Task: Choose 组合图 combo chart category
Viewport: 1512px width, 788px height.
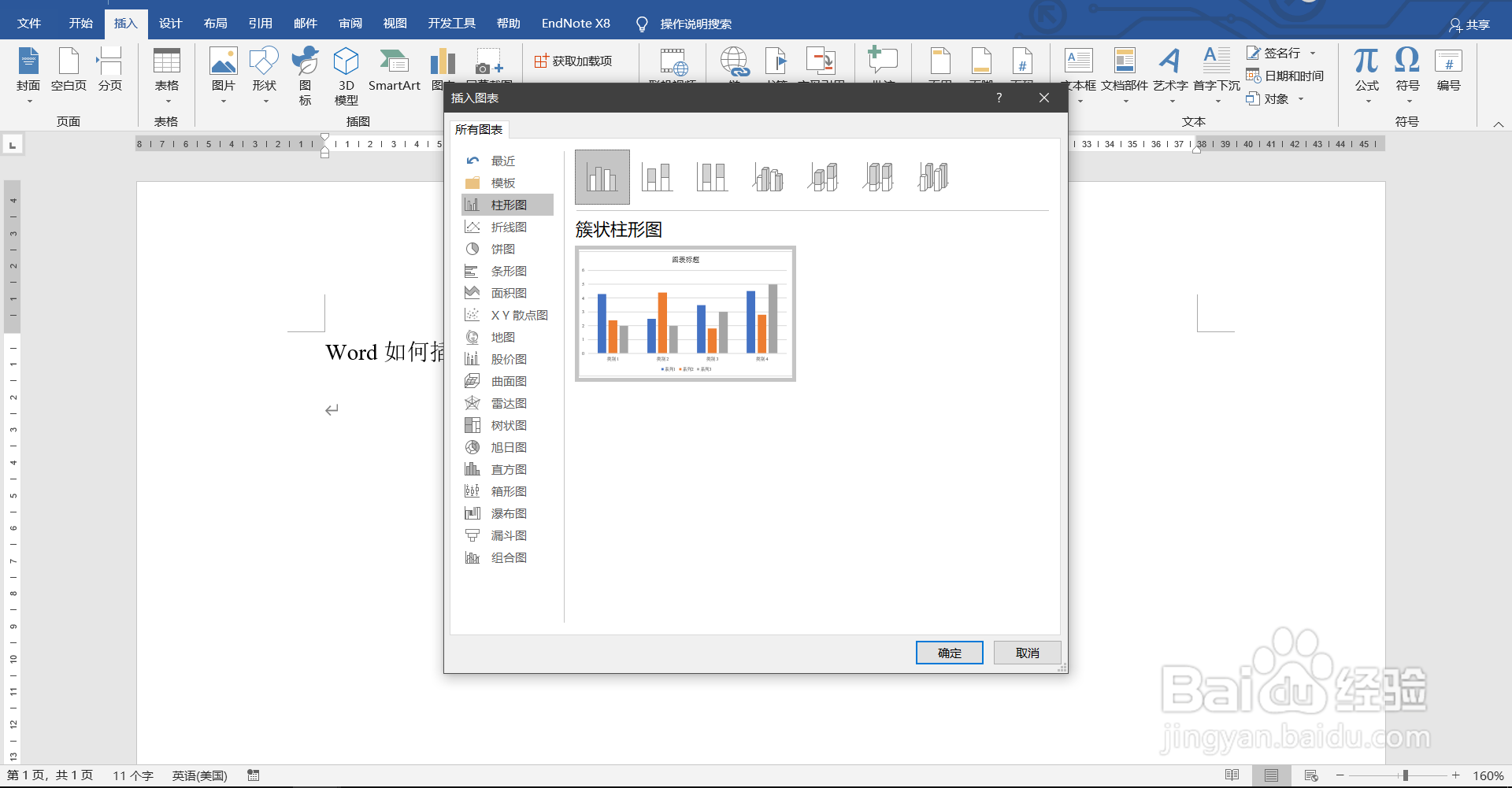Action: tap(507, 557)
